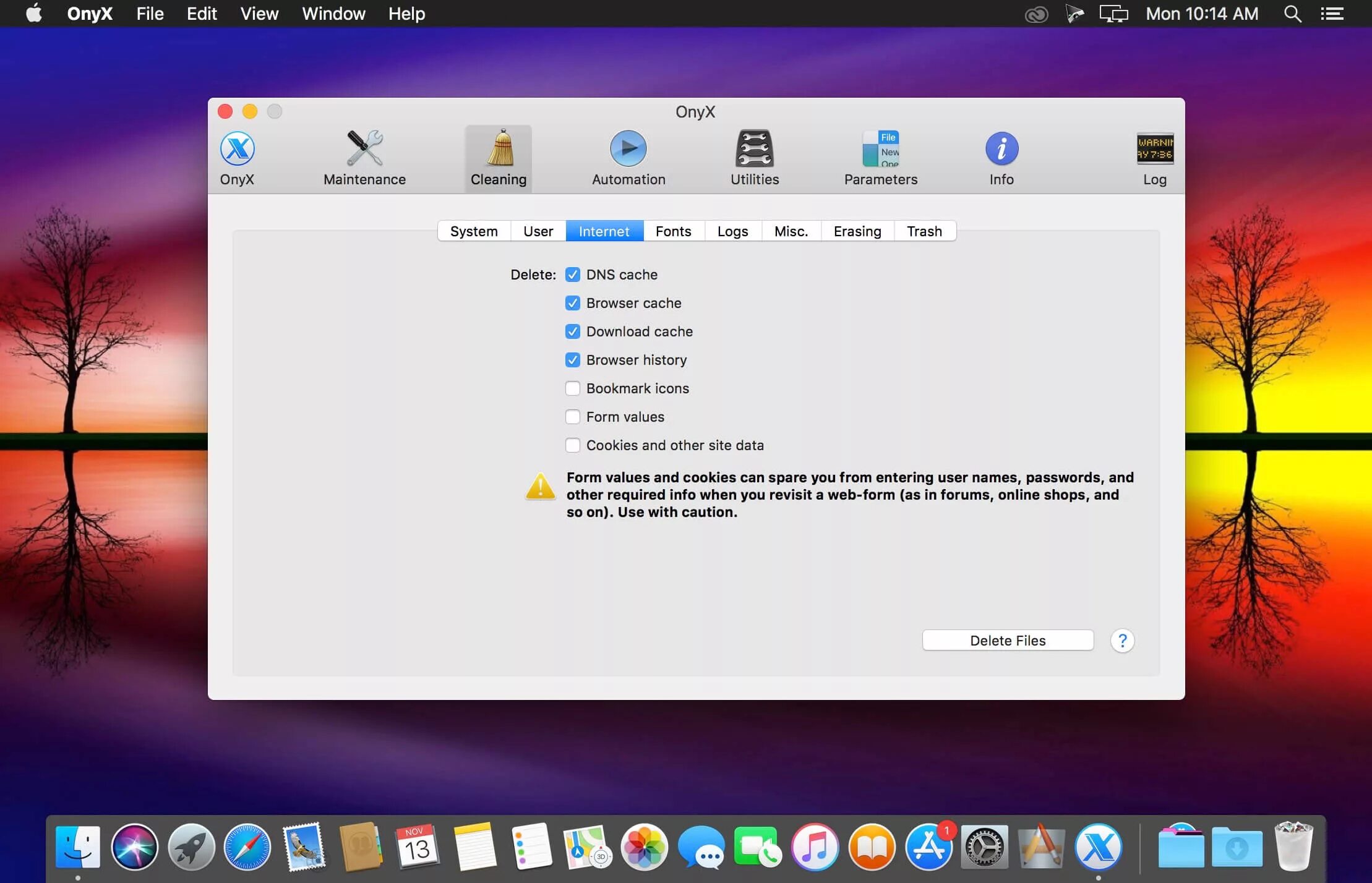
Task: Click the Delete Files button
Action: pyautogui.click(x=1008, y=641)
